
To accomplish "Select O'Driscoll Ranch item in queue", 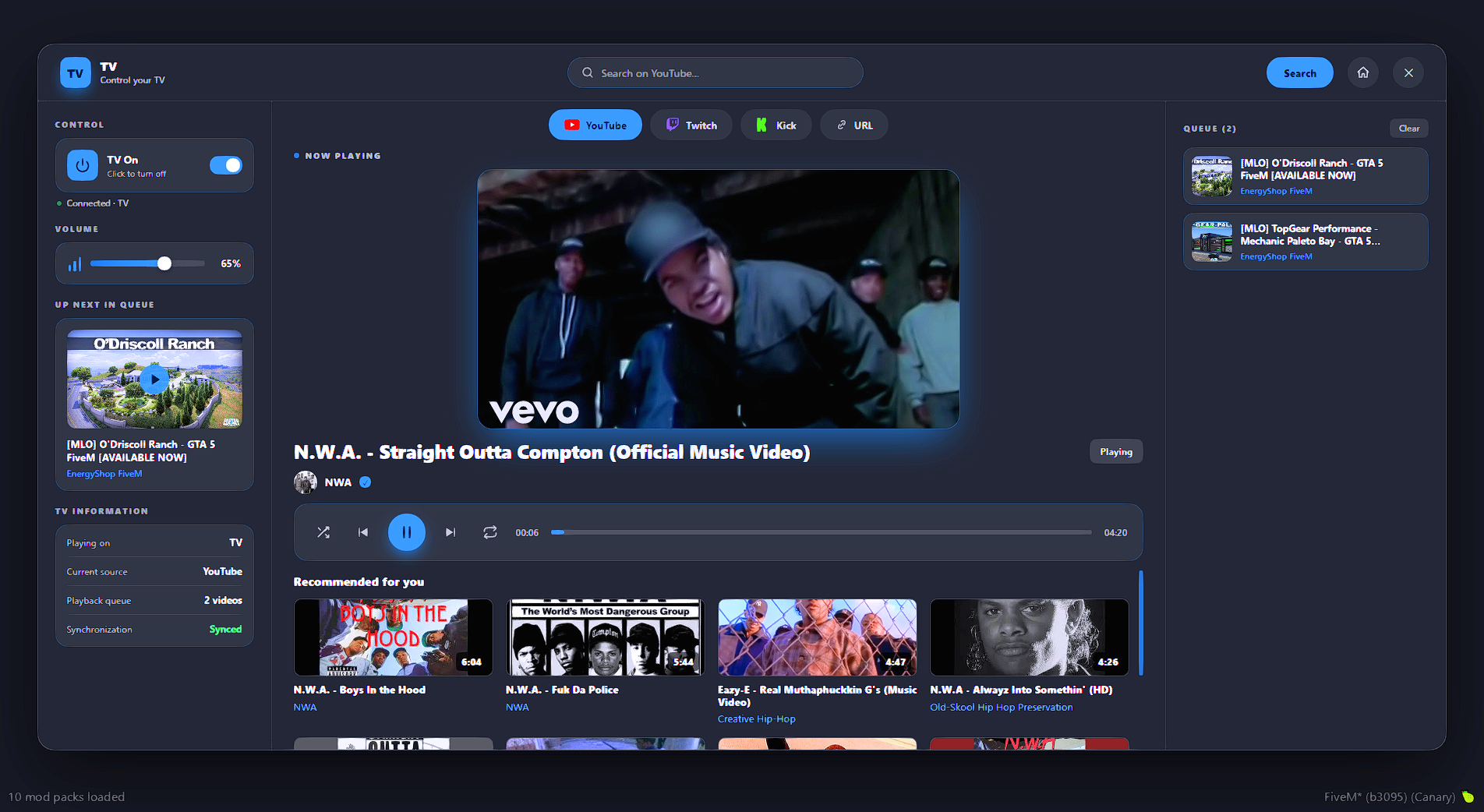I will click(1306, 176).
